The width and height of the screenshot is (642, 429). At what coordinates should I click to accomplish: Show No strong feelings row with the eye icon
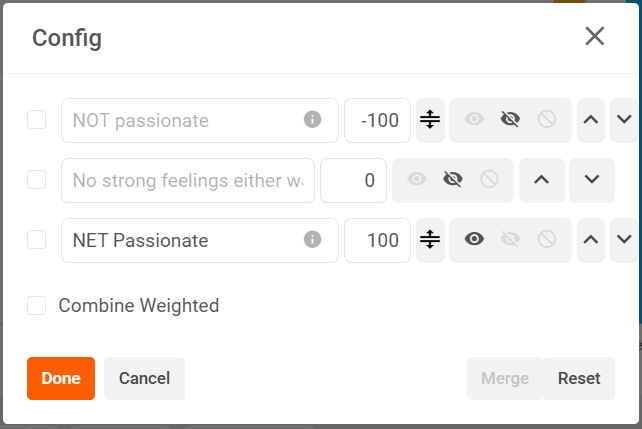click(x=417, y=179)
